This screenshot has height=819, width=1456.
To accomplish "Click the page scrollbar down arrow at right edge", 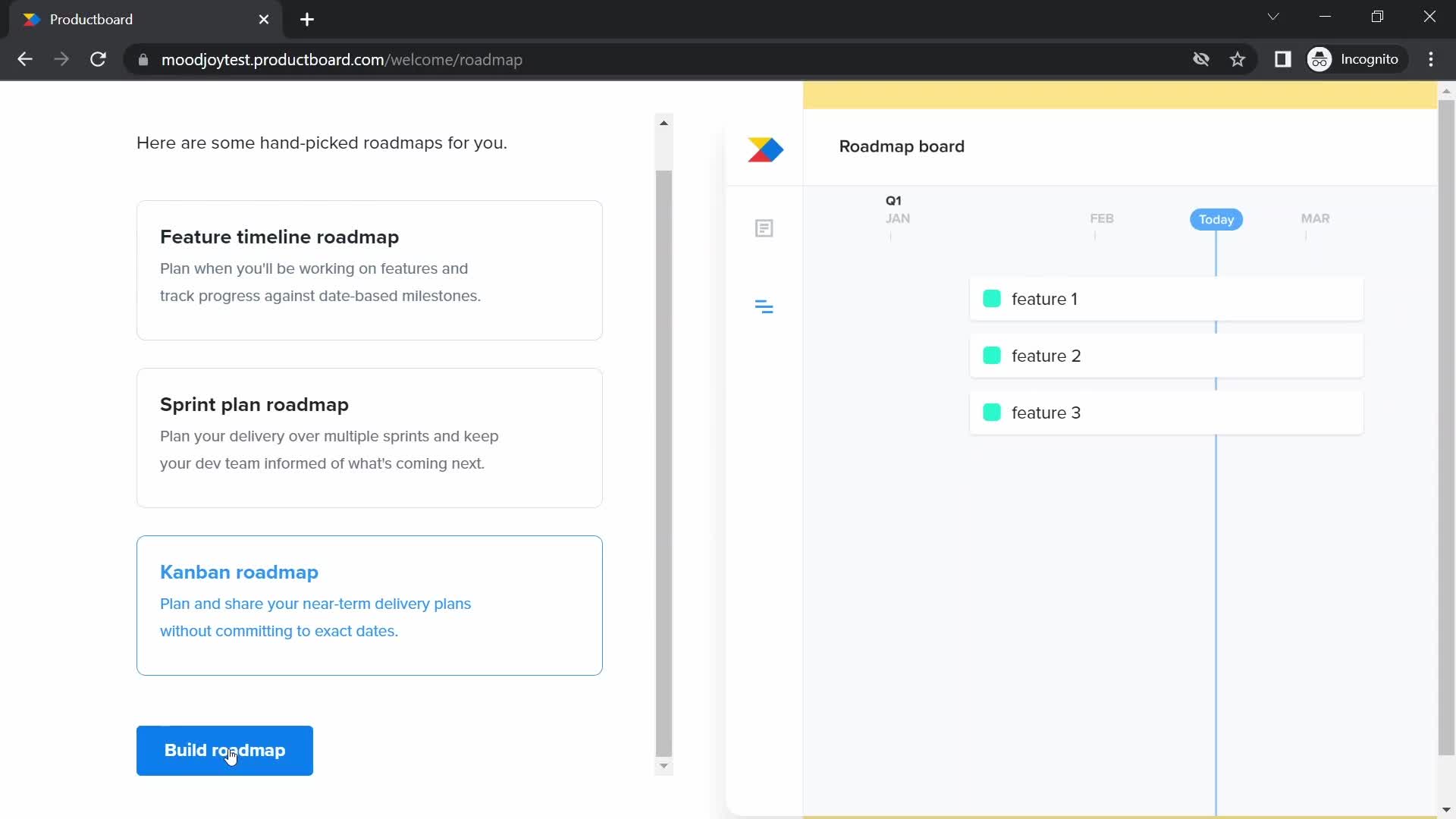I will [1446, 811].
